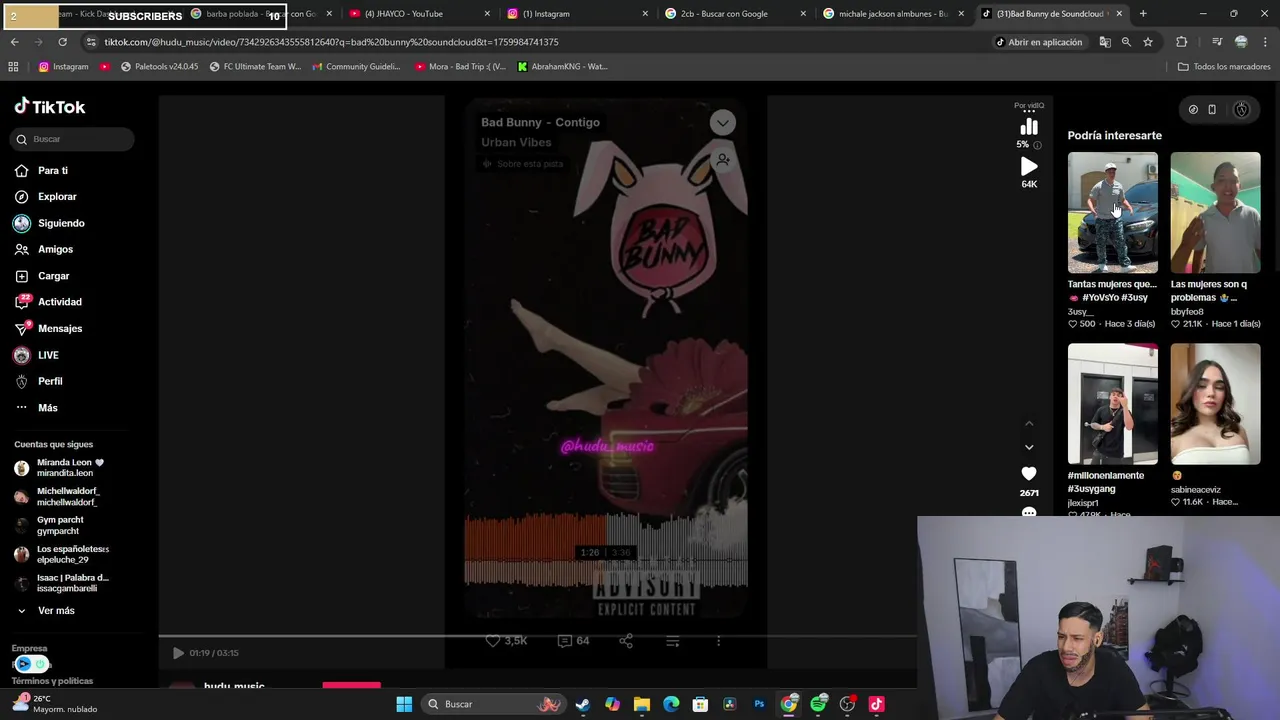Open Las mujeres son q problemas thumbnail
Viewport: 1280px width, 720px height.
1215,212
